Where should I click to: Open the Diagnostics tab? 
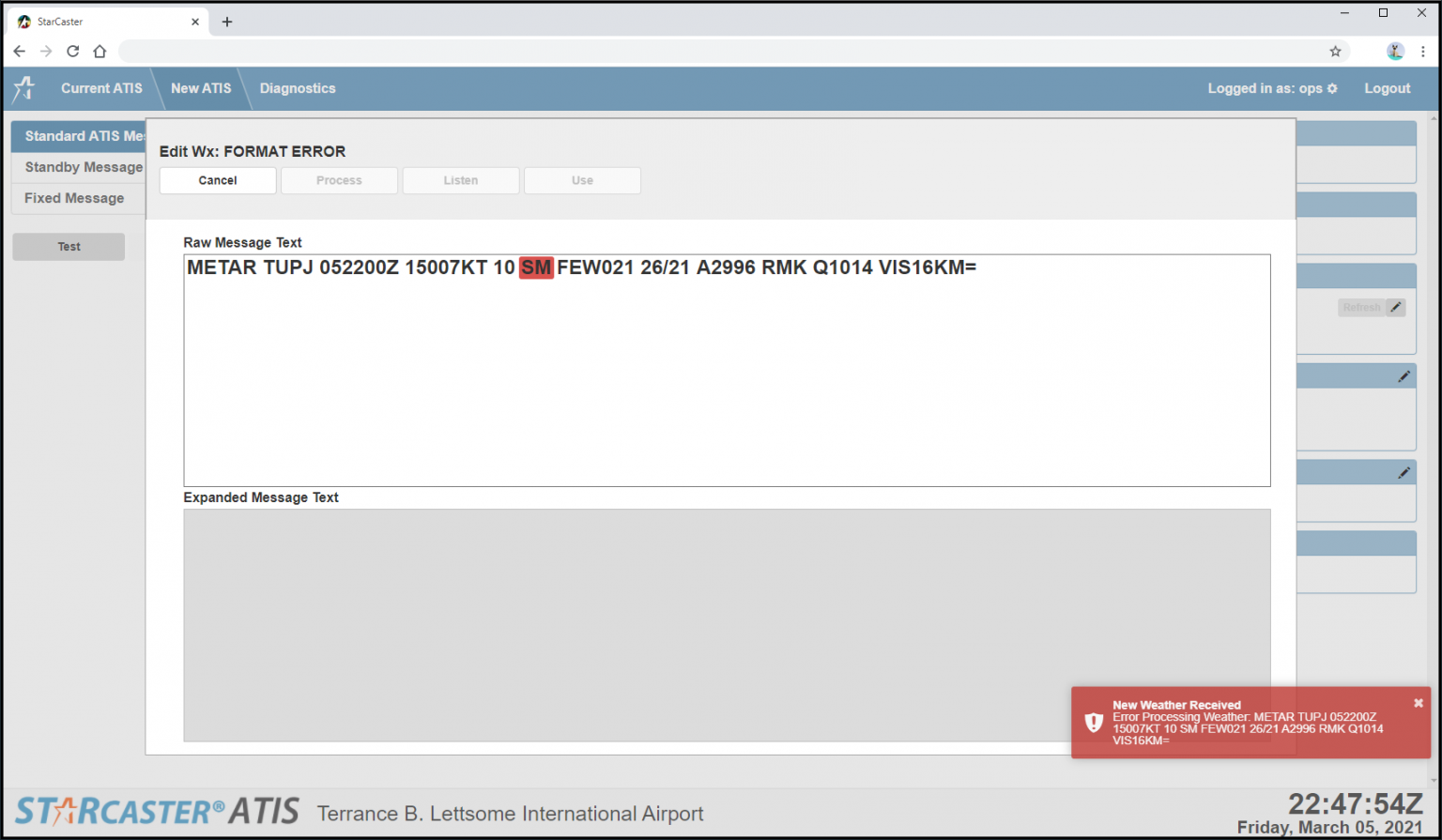pyautogui.click(x=297, y=88)
